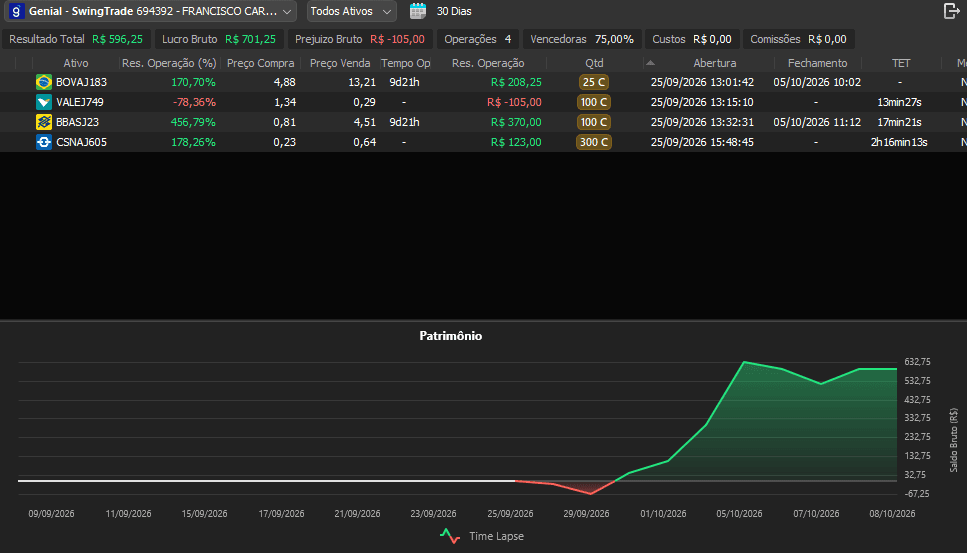This screenshot has width=967, height=553.
Task: Click the Lucro Bruto R$ 701,25 box
Action: coord(219,39)
